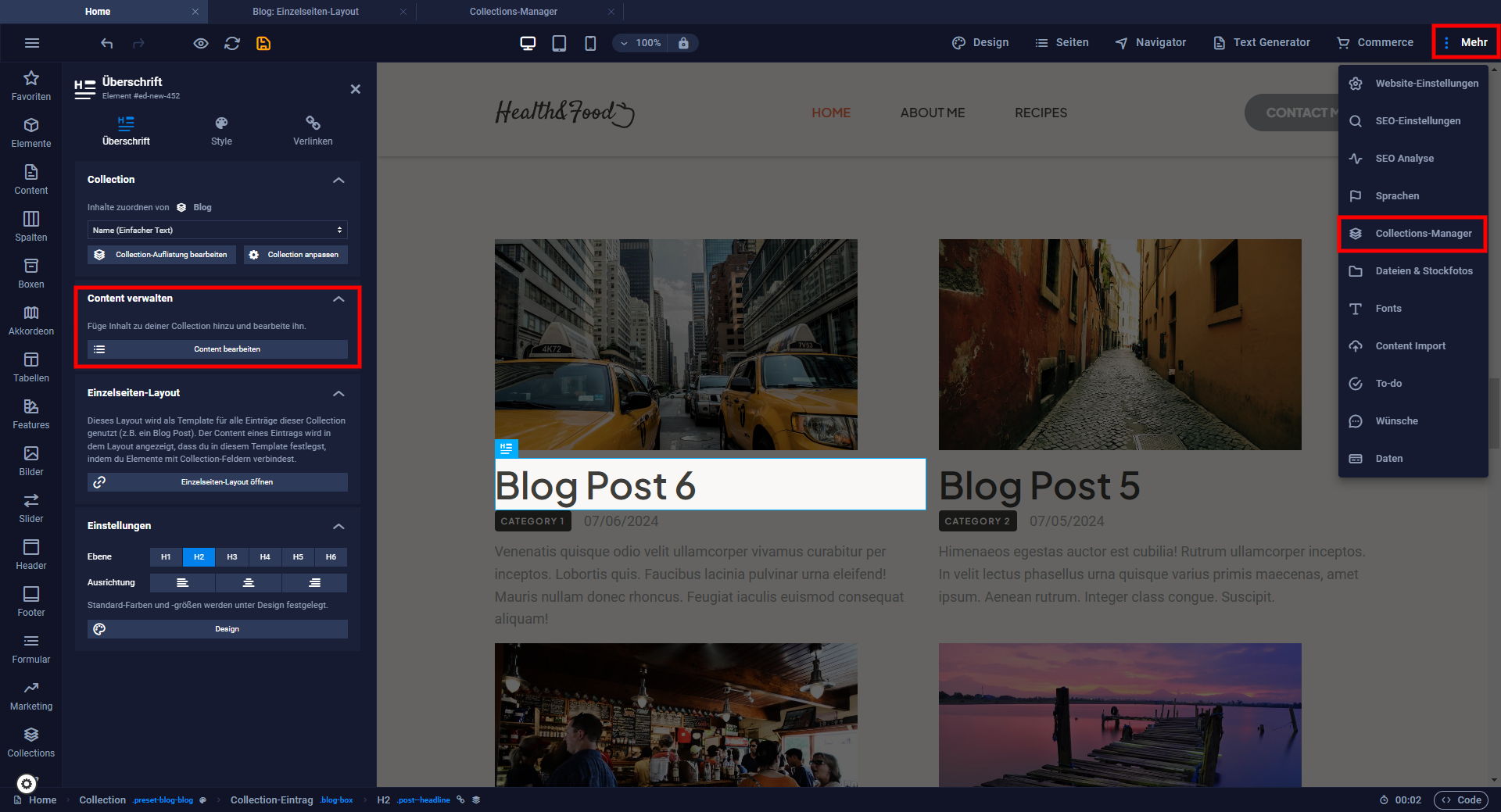1501x812 pixels.
Task: Open the Marketing sidebar section
Action: (x=31, y=696)
